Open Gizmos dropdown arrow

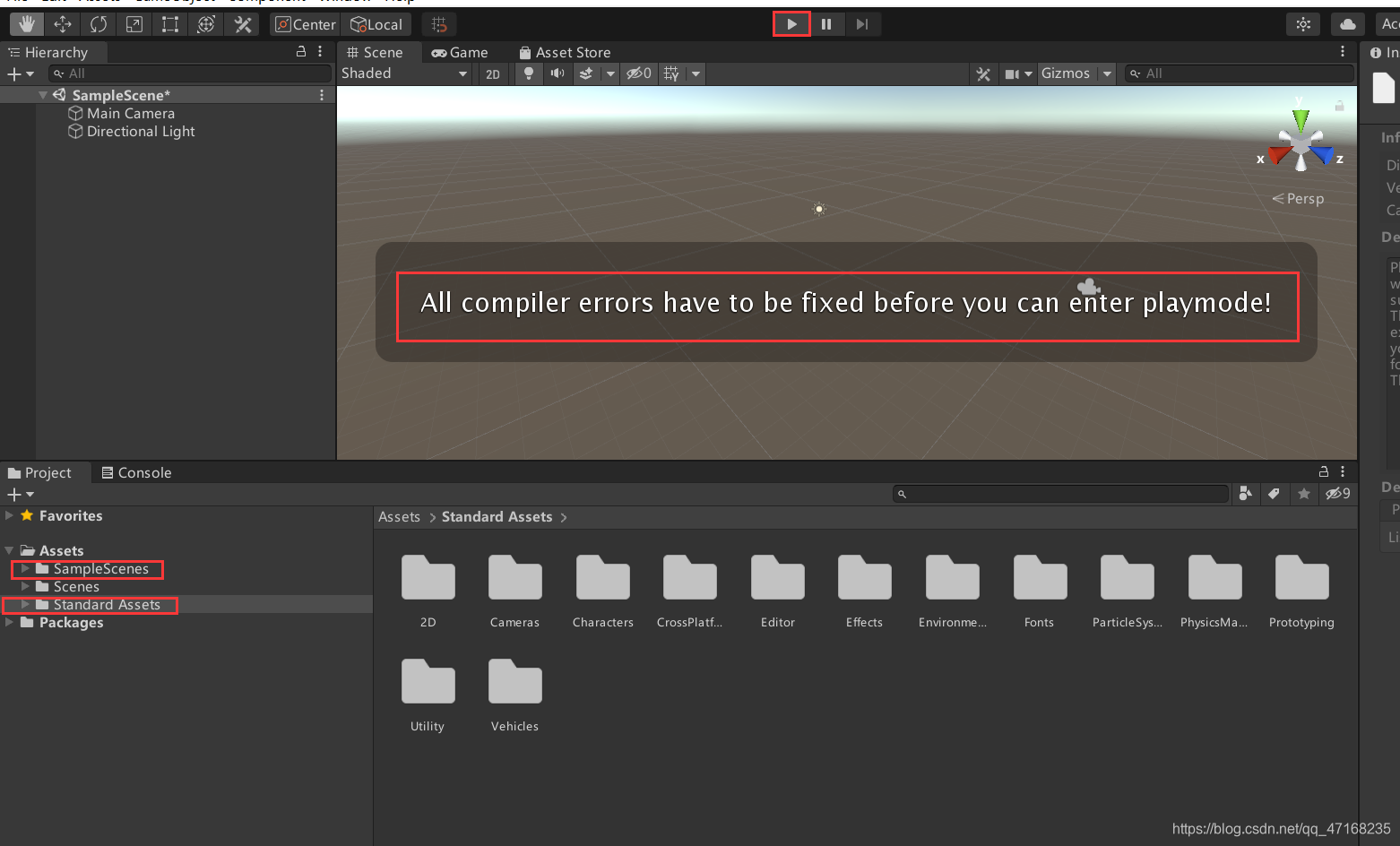coord(1107,73)
